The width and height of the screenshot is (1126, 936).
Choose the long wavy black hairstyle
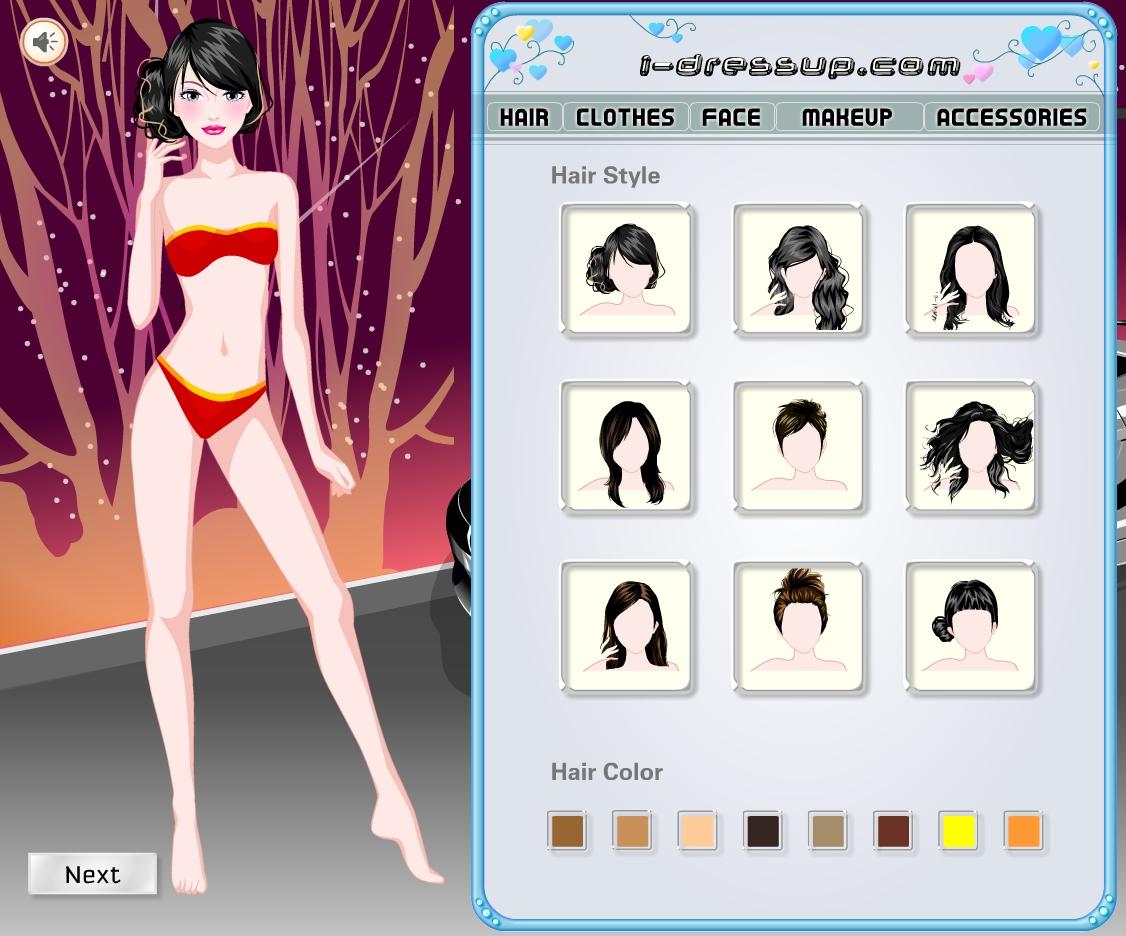click(798, 268)
